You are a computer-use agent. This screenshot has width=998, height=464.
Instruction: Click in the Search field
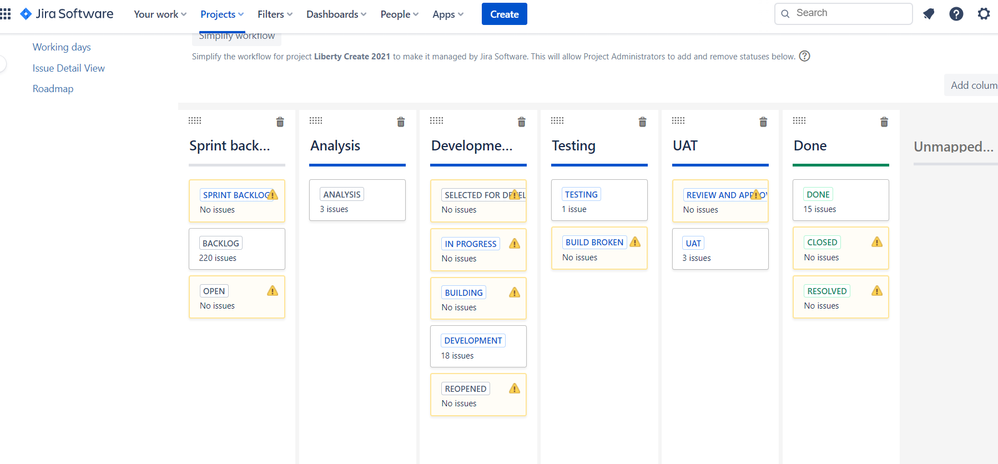843,13
